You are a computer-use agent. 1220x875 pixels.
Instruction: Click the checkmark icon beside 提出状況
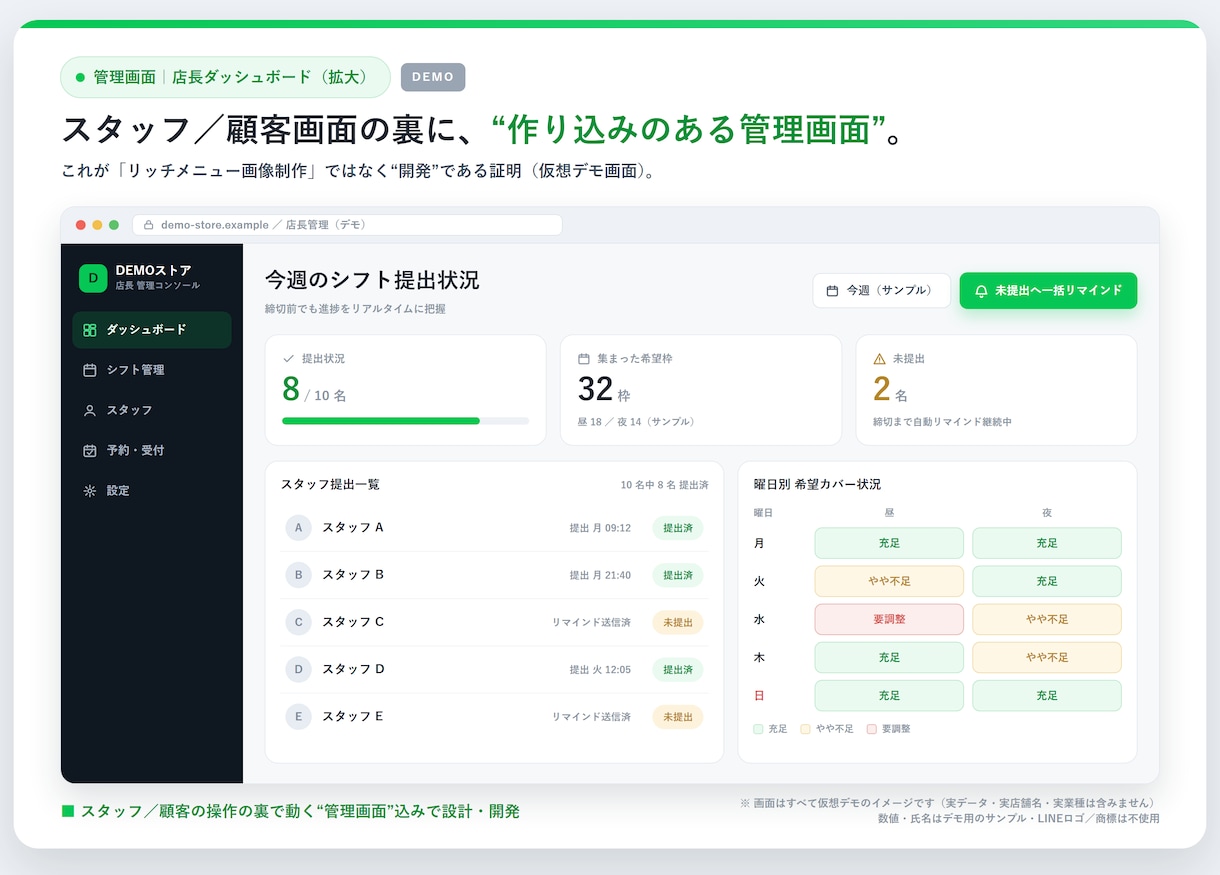(289, 358)
